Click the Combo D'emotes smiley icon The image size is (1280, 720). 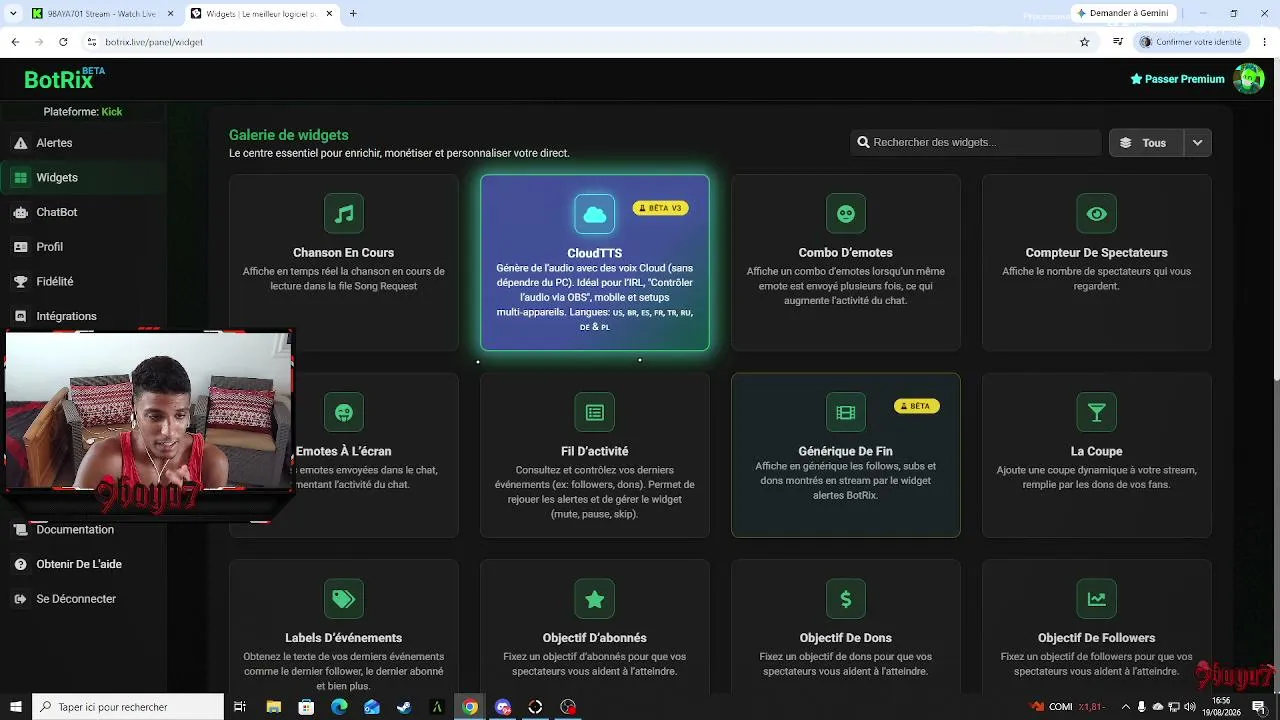(846, 213)
